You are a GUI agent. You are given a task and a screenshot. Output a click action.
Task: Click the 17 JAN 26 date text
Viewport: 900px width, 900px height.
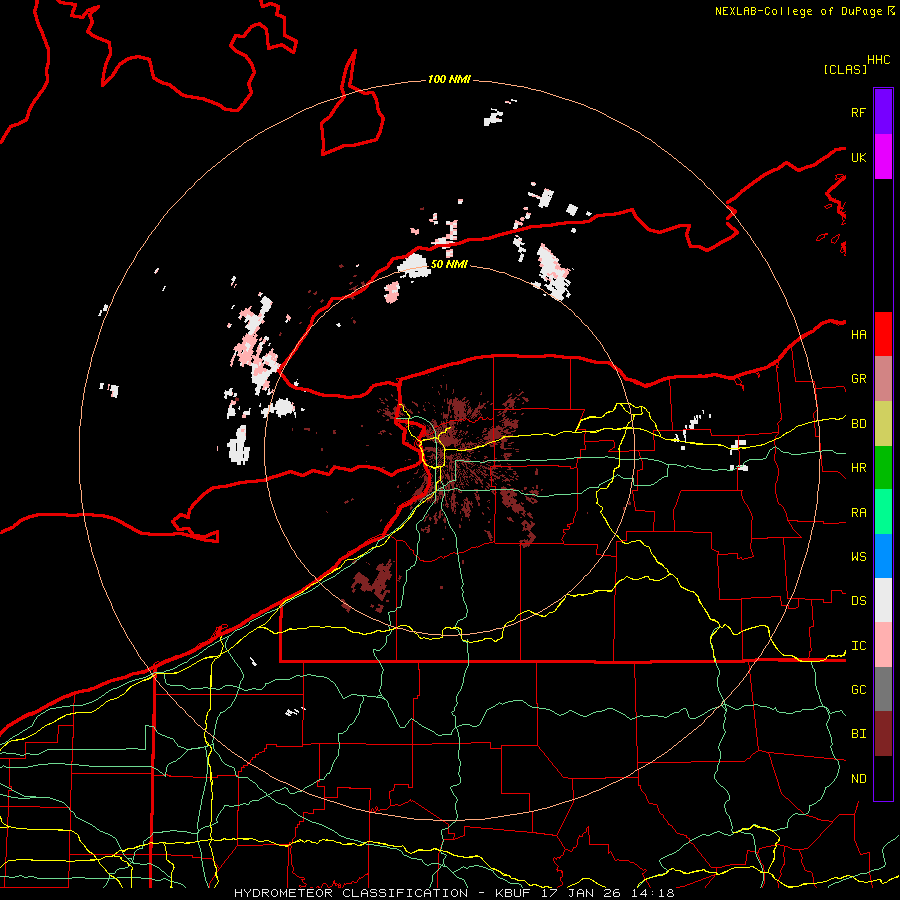pos(581,893)
